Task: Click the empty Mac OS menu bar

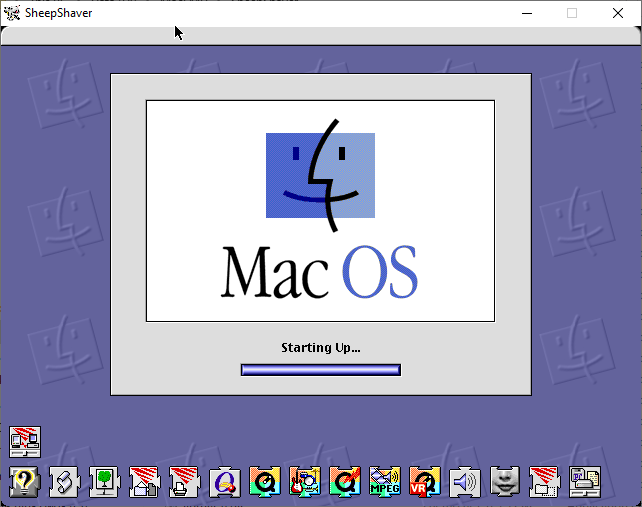Action: (x=321, y=36)
